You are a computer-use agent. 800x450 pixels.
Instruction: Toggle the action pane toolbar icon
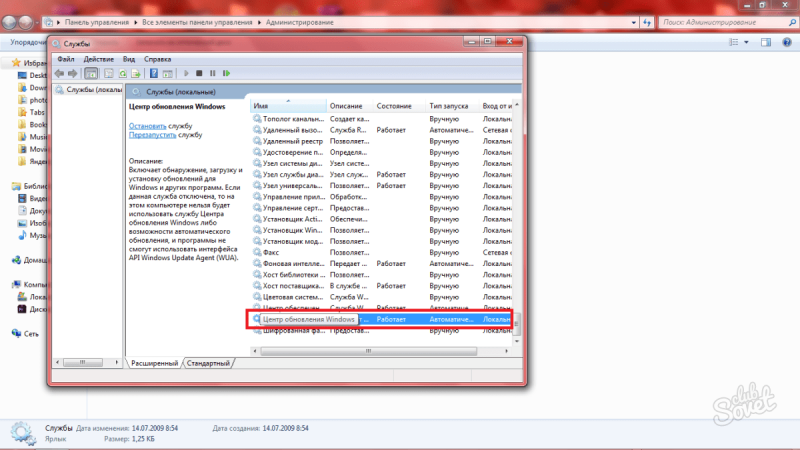point(167,73)
